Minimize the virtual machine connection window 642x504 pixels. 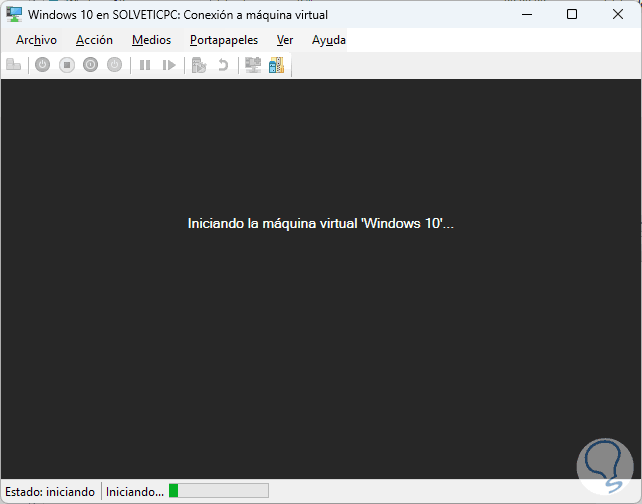coord(527,15)
